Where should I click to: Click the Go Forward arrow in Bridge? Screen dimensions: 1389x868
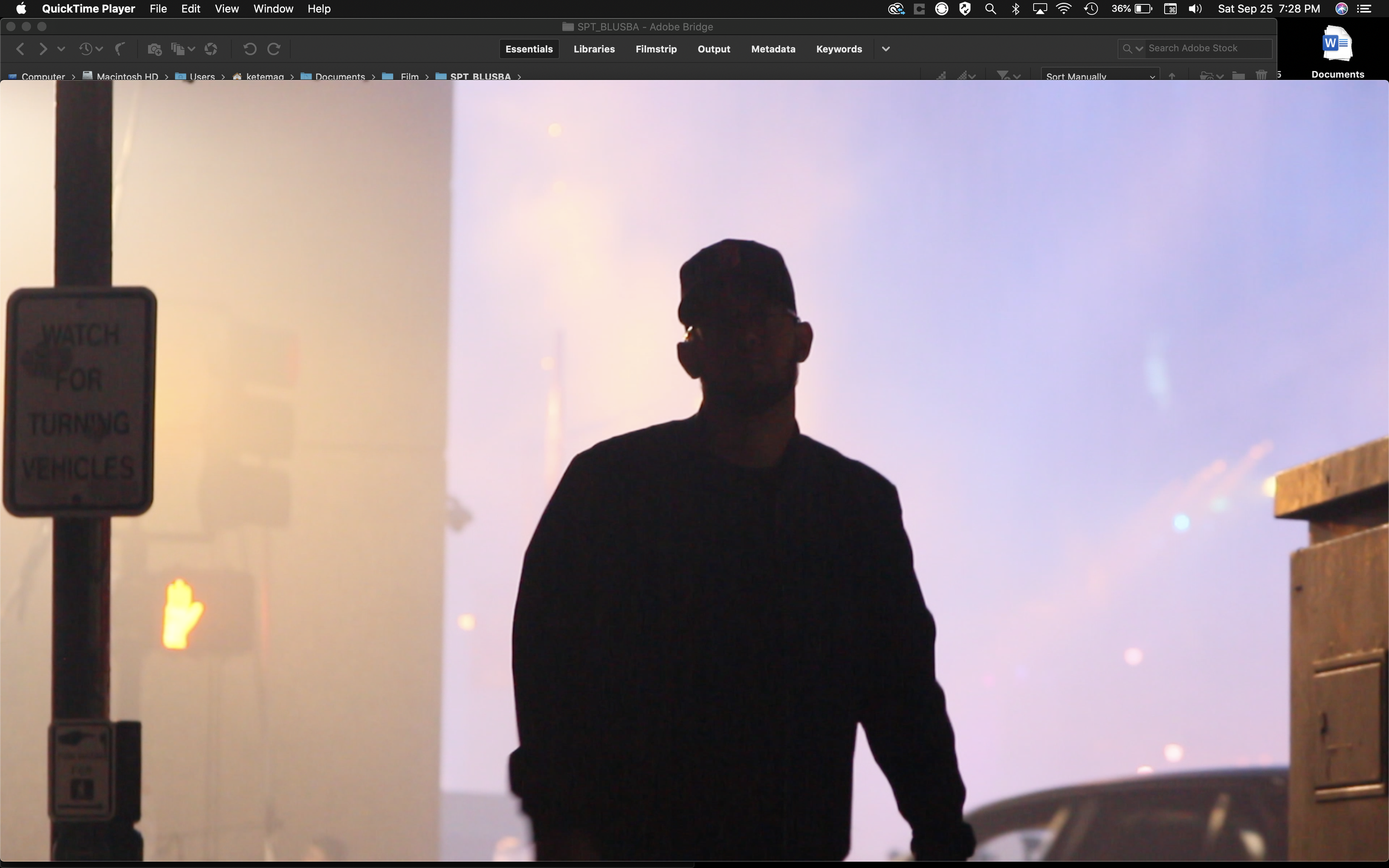(x=42, y=49)
